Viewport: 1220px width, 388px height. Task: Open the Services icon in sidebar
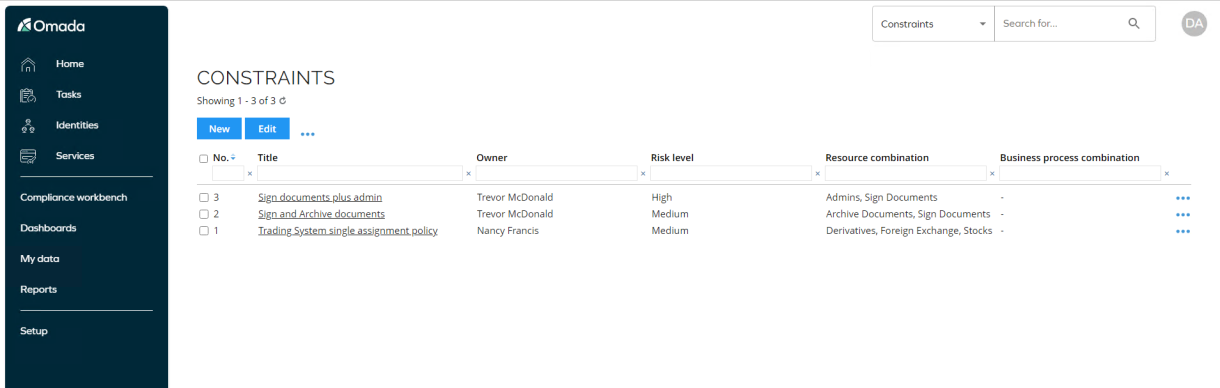(28, 156)
